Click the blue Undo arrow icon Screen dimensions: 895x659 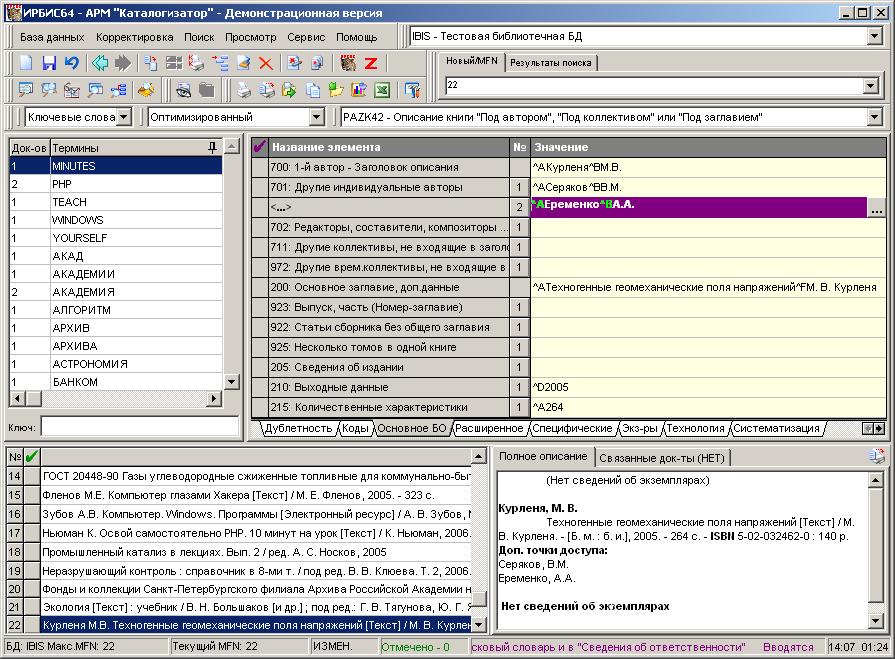point(71,63)
